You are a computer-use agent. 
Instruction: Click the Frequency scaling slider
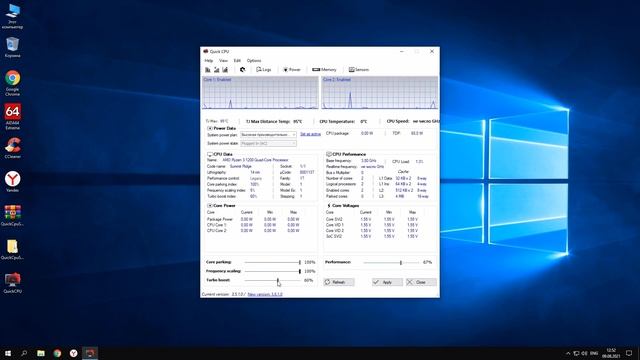pyautogui.click(x=273, y=271)
